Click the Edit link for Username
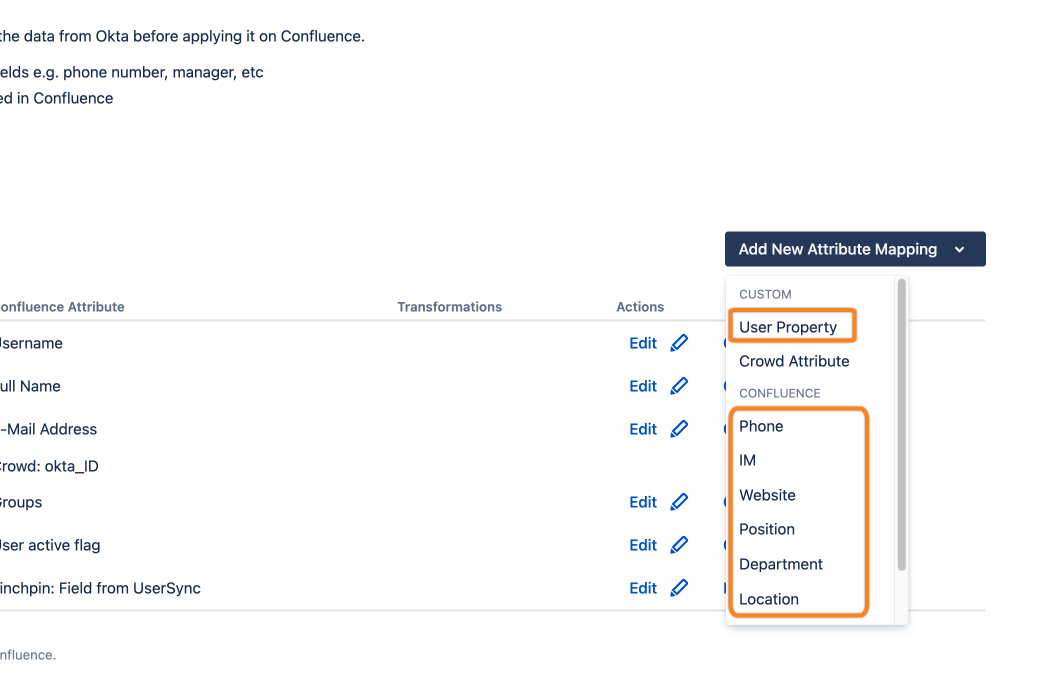 [x=643, y=343]
